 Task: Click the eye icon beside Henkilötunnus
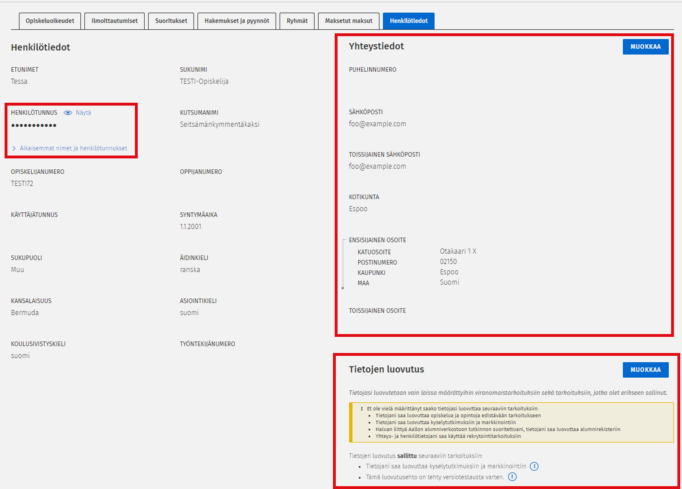(x=68, y=113)
